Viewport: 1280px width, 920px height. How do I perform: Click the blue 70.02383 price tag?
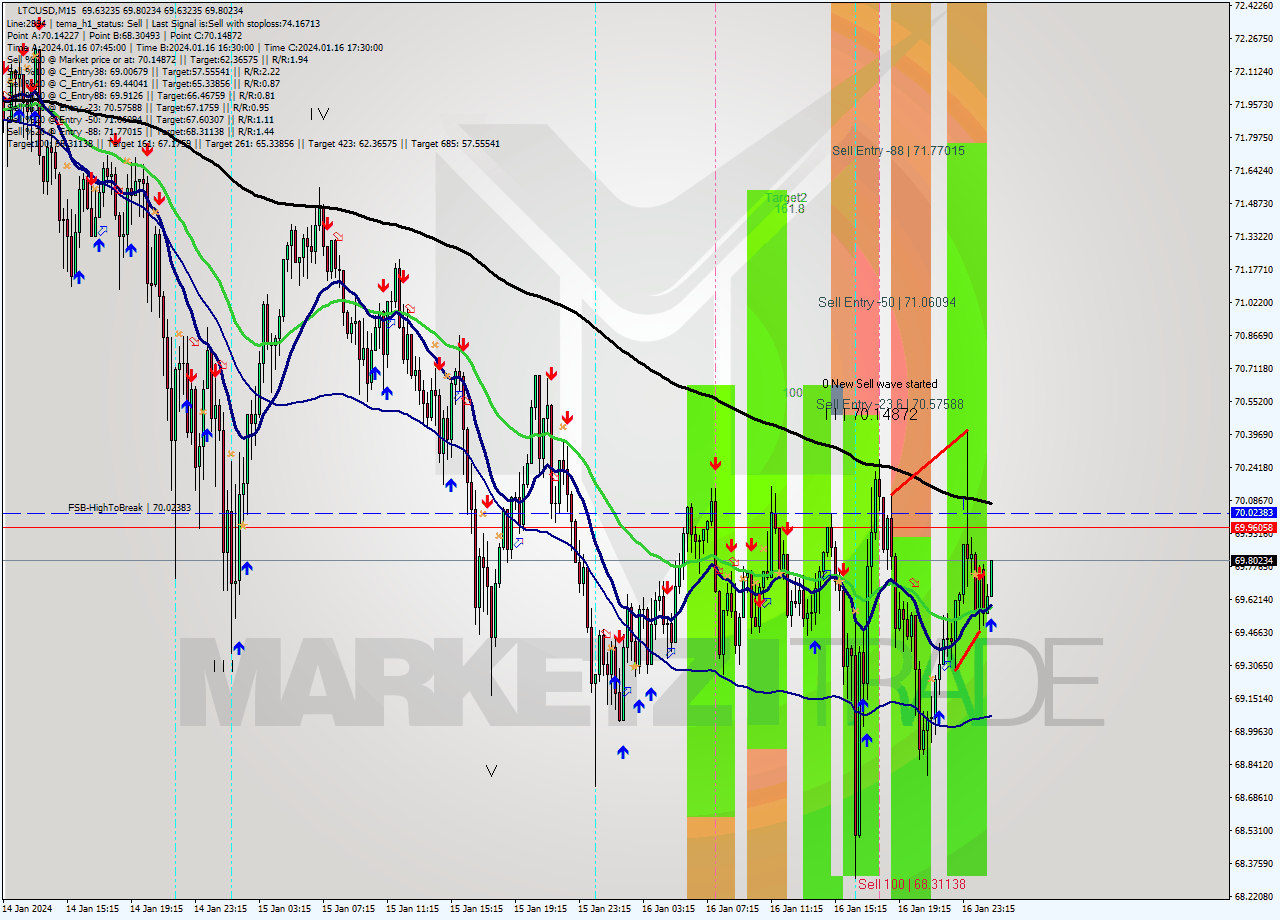click(x=1254, y=512)
